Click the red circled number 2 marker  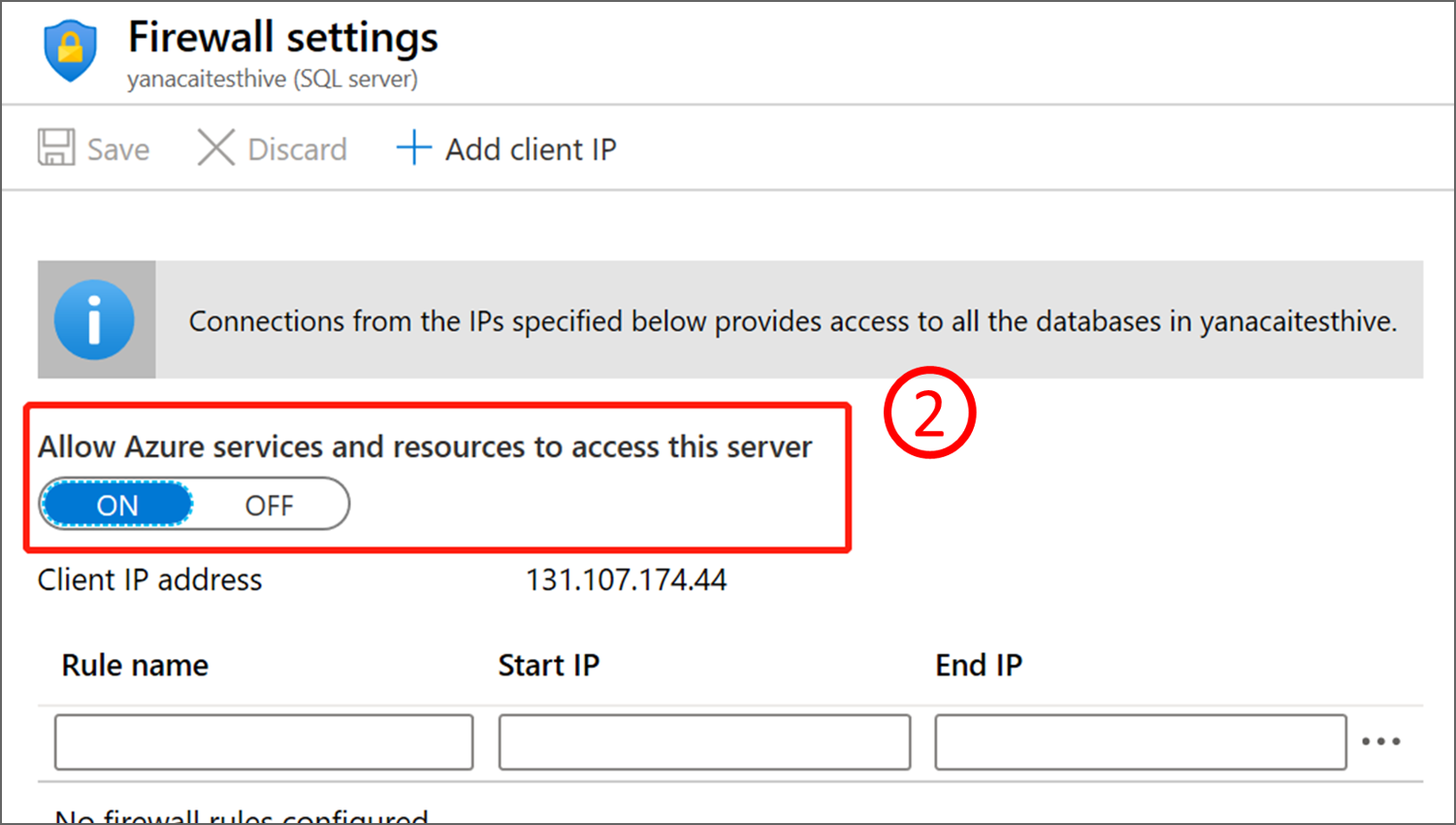tap(929, 412)
